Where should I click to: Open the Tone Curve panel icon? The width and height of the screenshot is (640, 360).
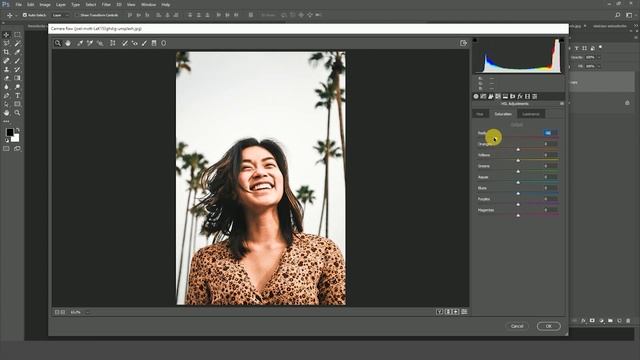[x=483, y=96]
